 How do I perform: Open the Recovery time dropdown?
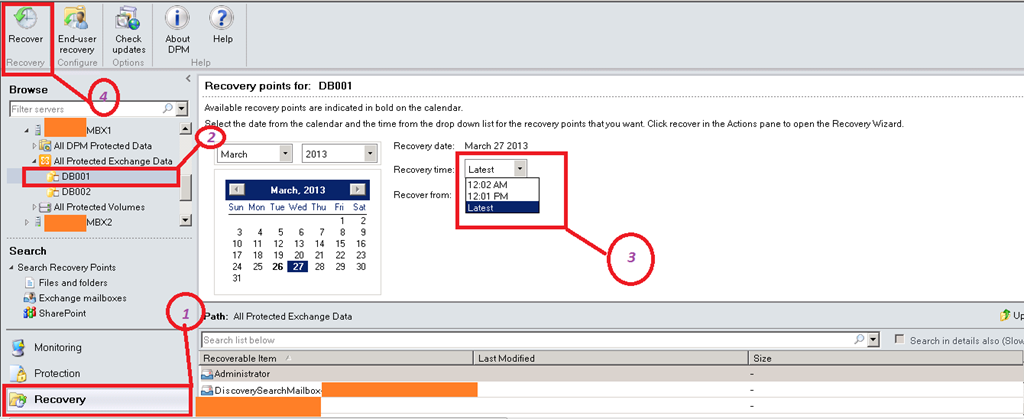pos(520,169)
